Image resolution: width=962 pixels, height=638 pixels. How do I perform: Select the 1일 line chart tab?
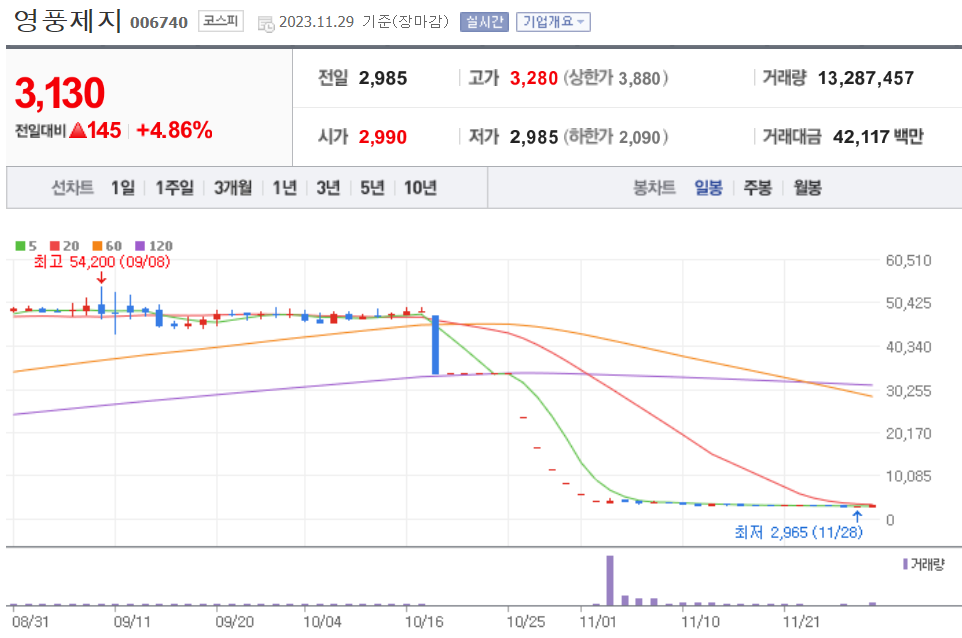click(123, 187)
